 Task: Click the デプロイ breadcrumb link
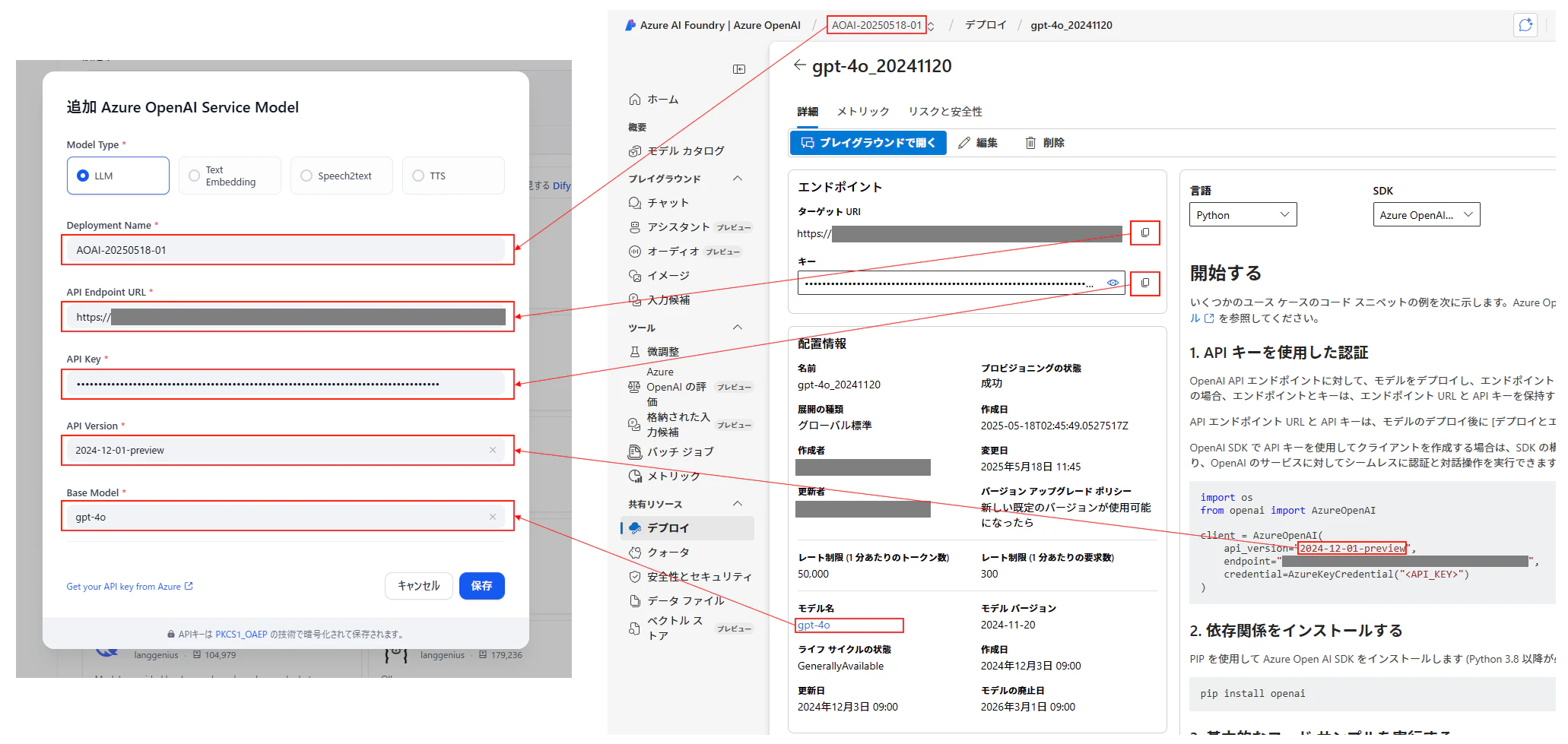(986, 25)
